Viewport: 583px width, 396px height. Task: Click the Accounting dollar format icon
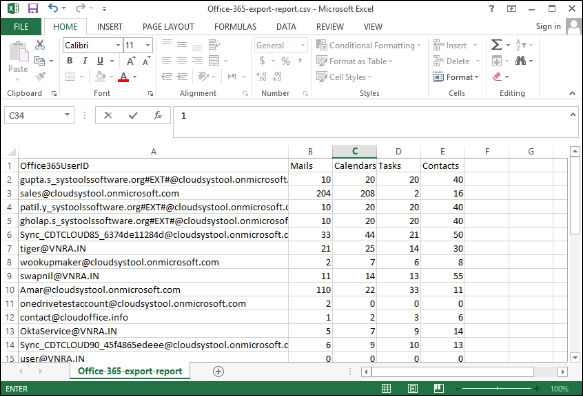[262, 61]
